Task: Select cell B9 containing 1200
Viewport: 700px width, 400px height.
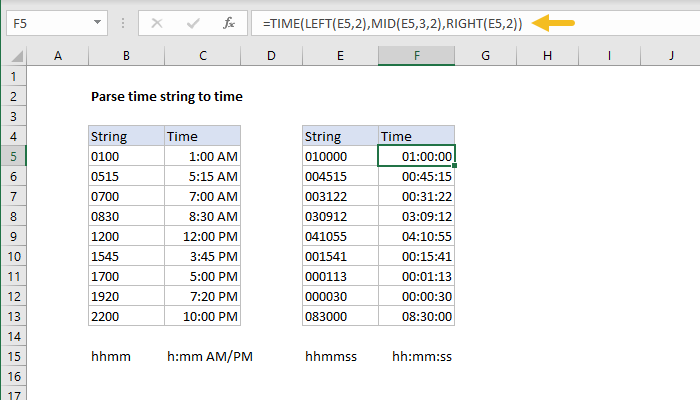Action: 125,235
